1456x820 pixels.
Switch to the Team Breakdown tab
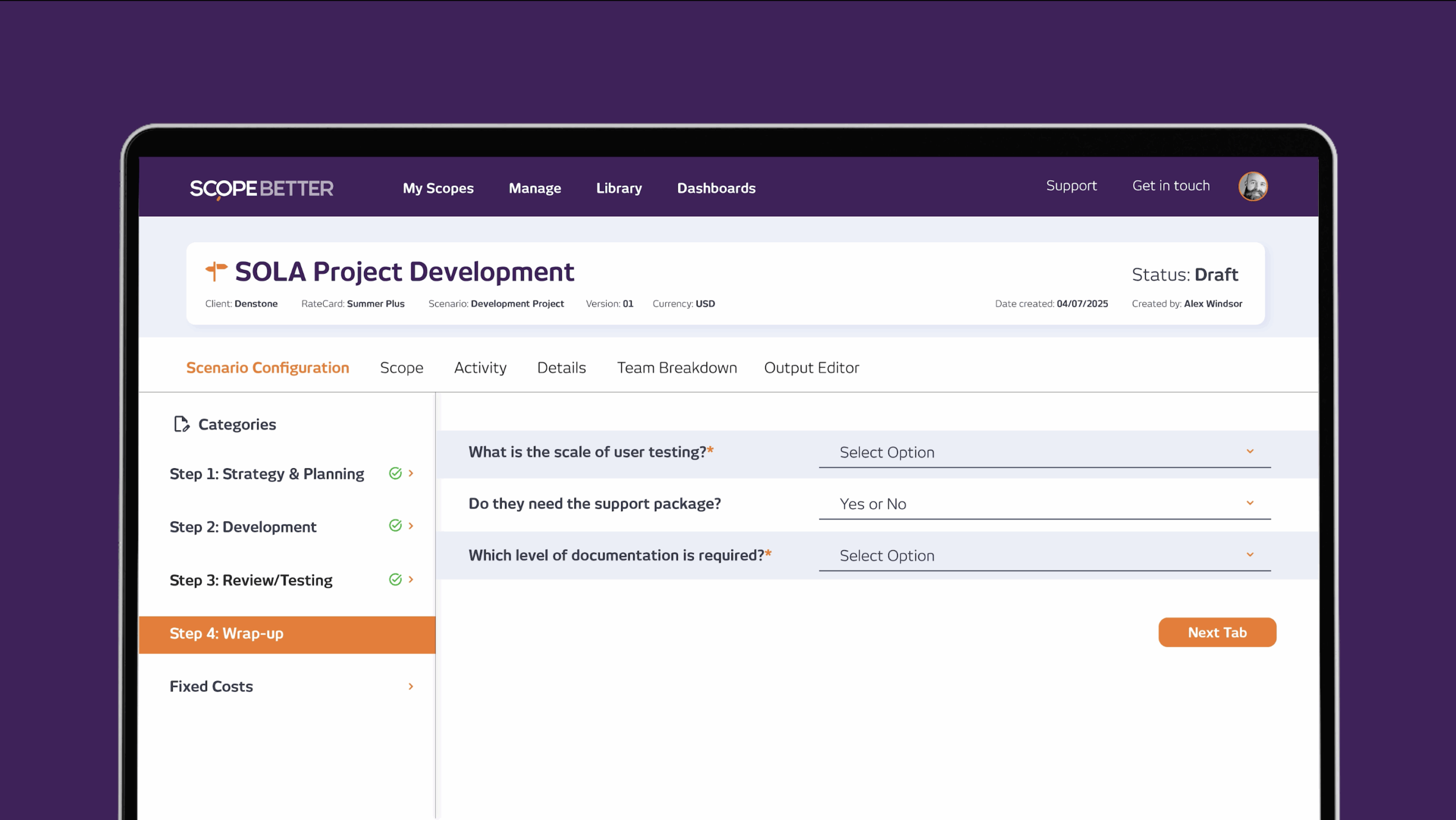pyautogui.click(x=677, y=368)
